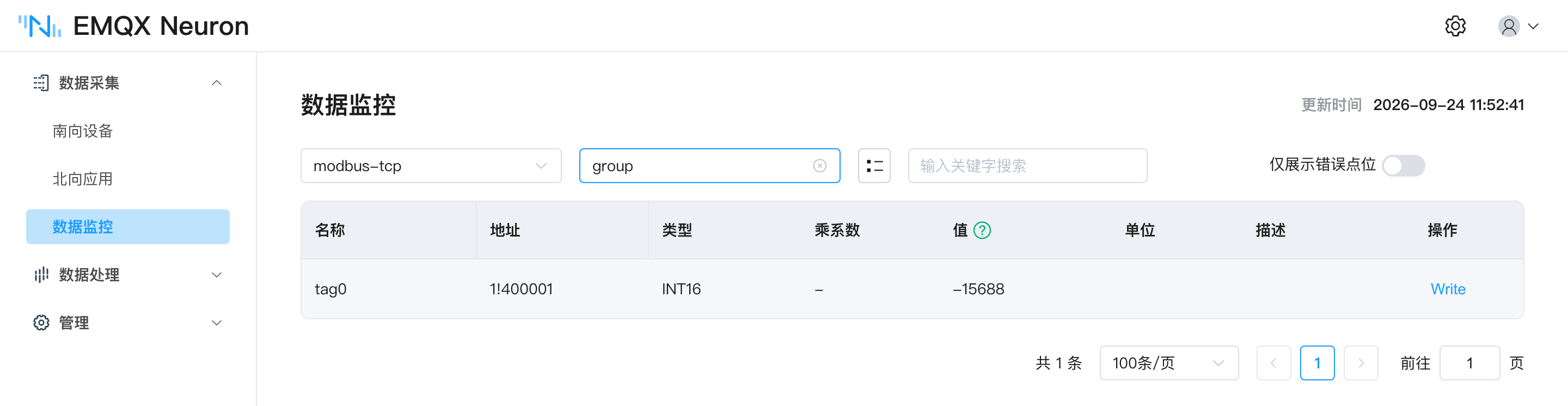
Task: Click the go-to page number input
Action: (x=1469, y=363)
